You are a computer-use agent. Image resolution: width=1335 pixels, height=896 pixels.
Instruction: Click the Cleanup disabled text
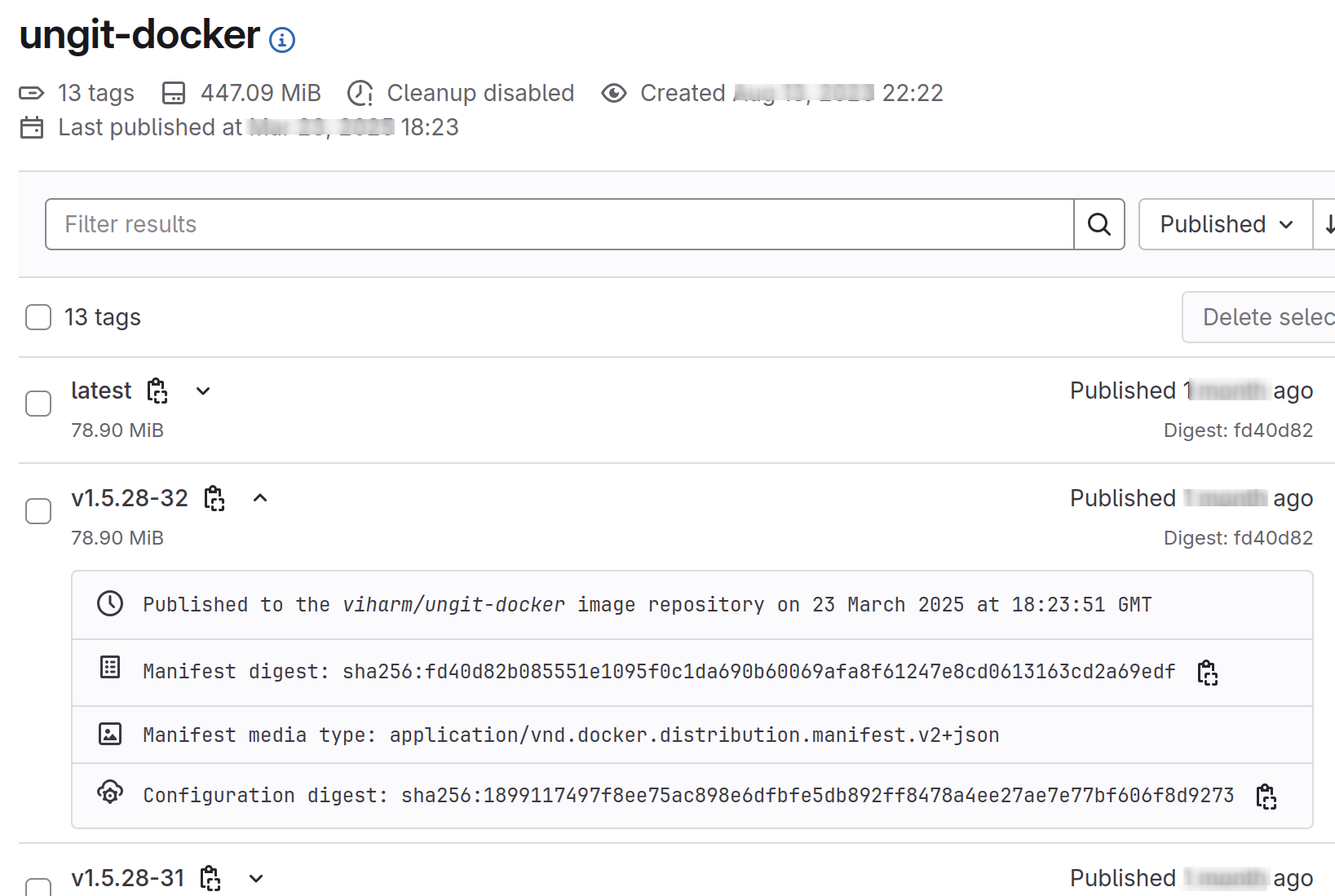coord(480,93)
